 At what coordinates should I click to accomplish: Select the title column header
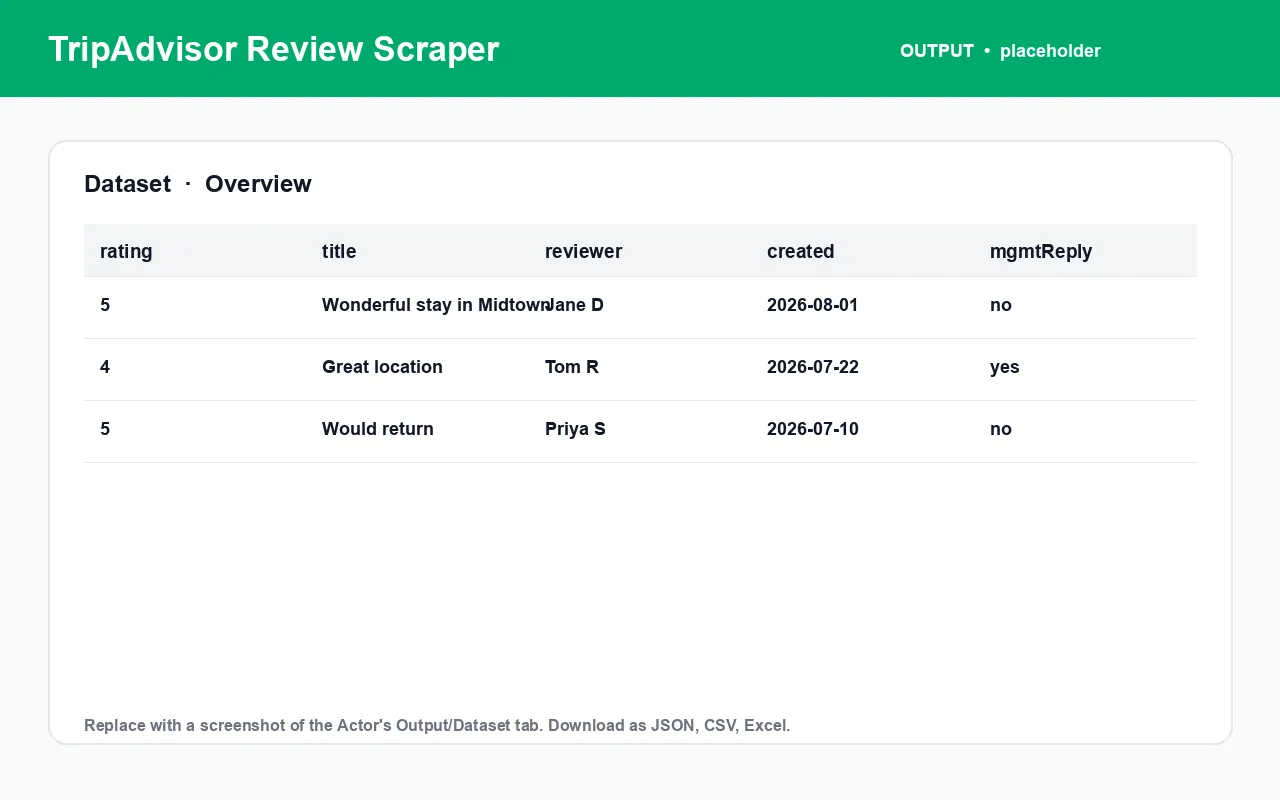point(339,251)
